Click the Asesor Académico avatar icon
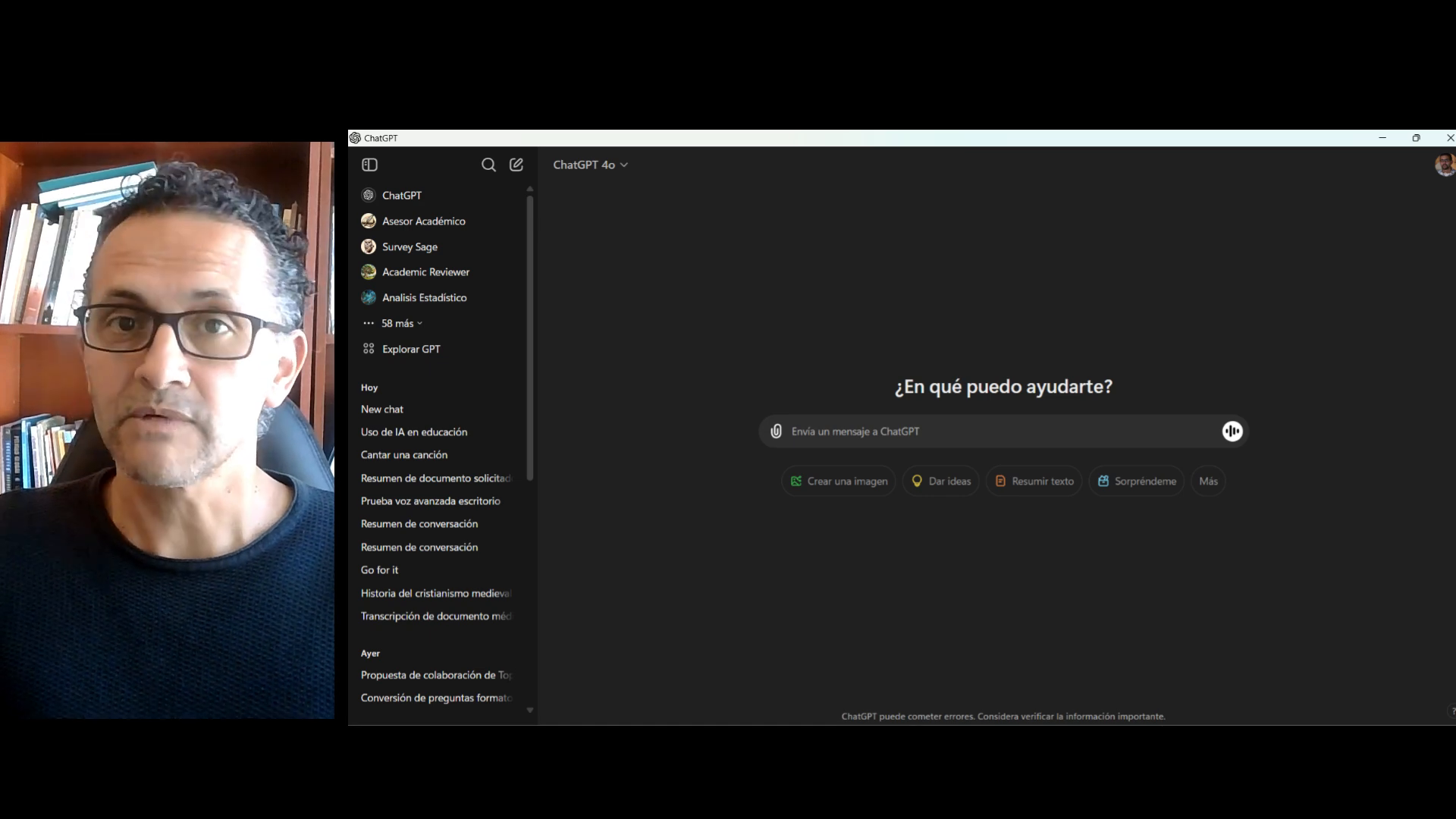Screen dimensions: 1456x819 [x=369, y=221]
